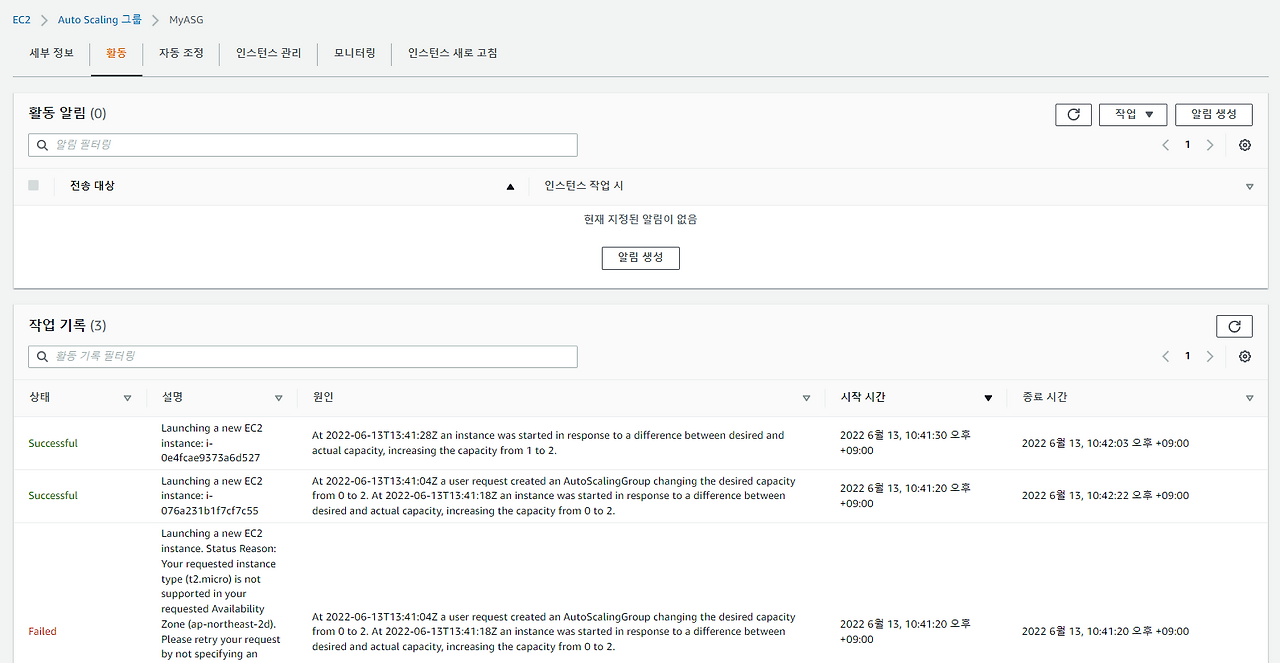
Task: Click 알림 생성 button under empty message
Action: (640, 258)
